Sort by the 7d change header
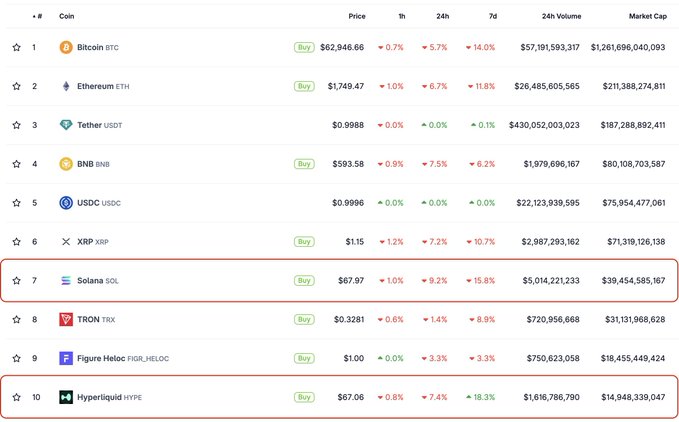Viewport: 679px width, 422px height. (493, 16)
